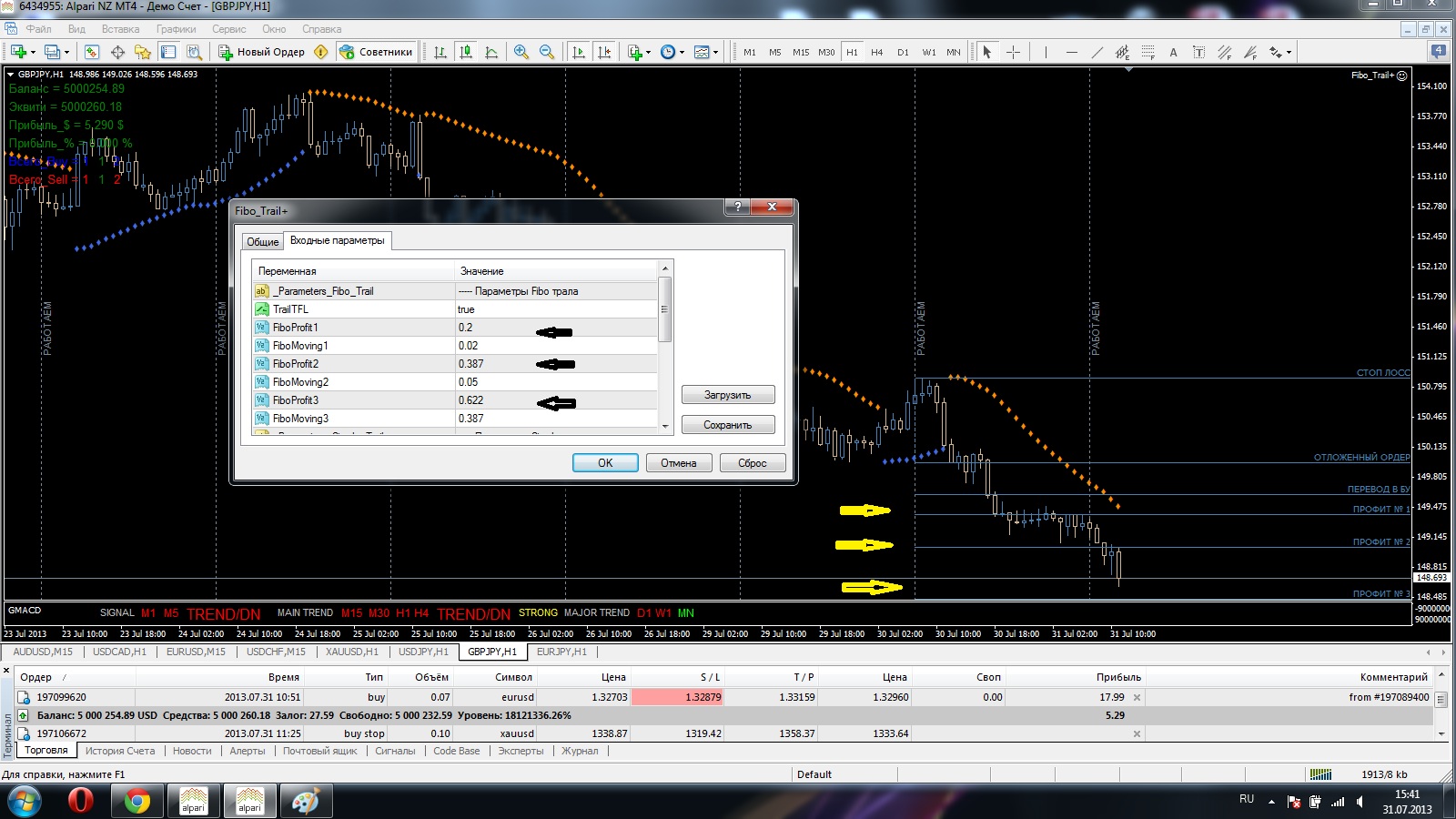Click the zoom in magnifier icon
The height and width of the screenshot is (819, 1456).
pos(521,52)
